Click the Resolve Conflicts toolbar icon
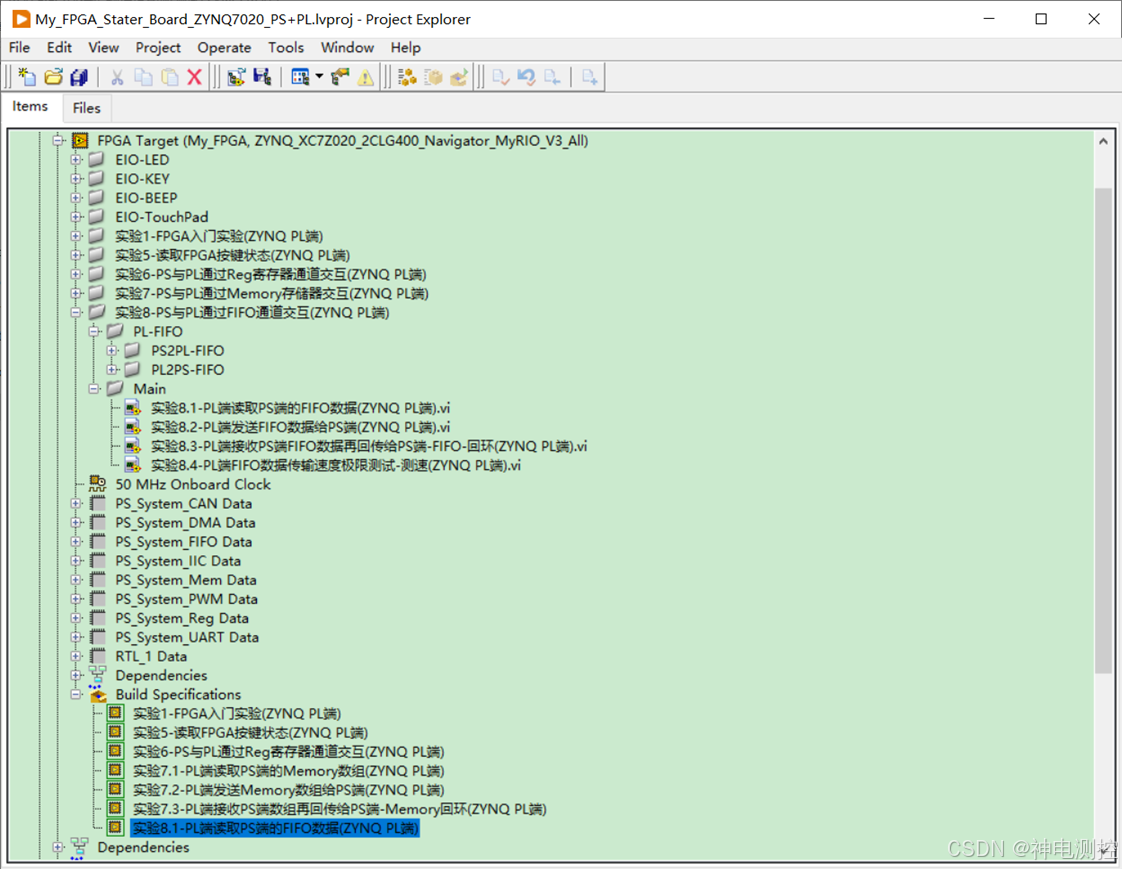 340,77
